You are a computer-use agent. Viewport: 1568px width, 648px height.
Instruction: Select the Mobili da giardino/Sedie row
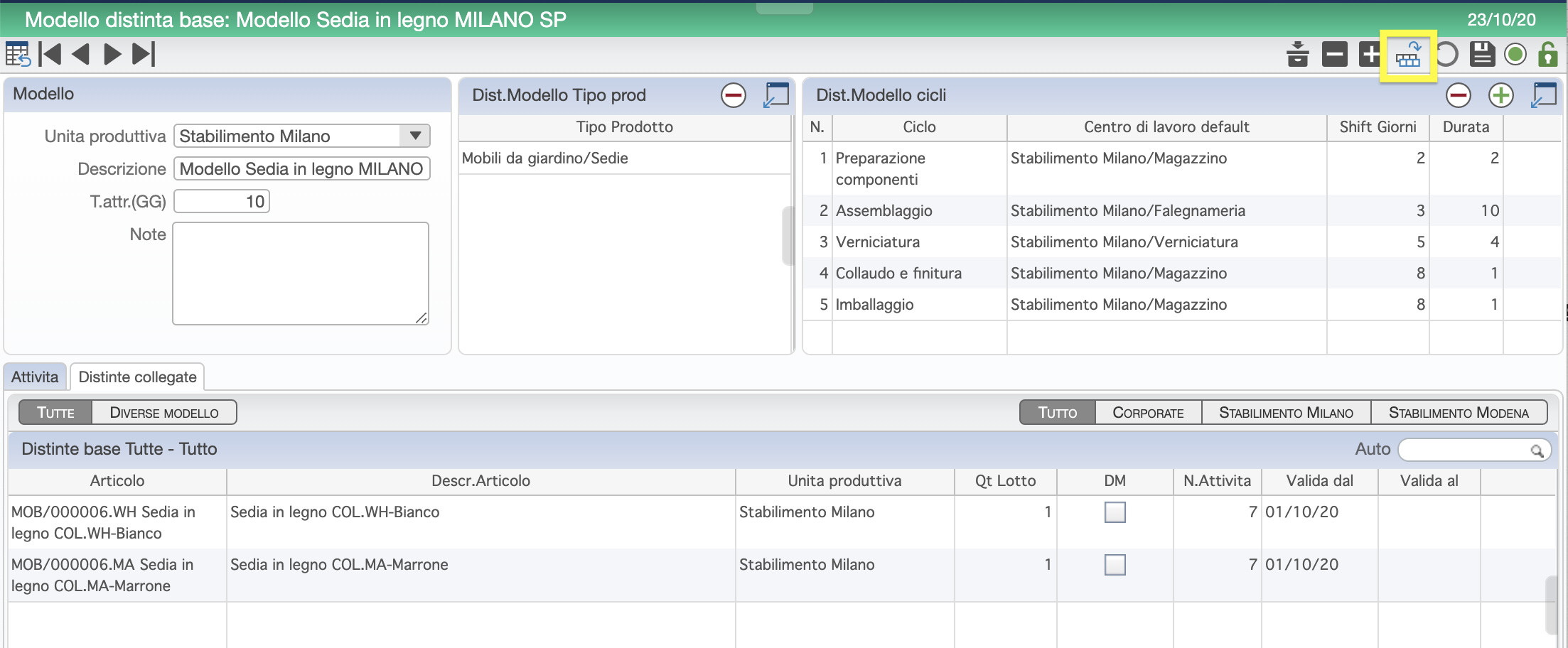click(625, 158)
